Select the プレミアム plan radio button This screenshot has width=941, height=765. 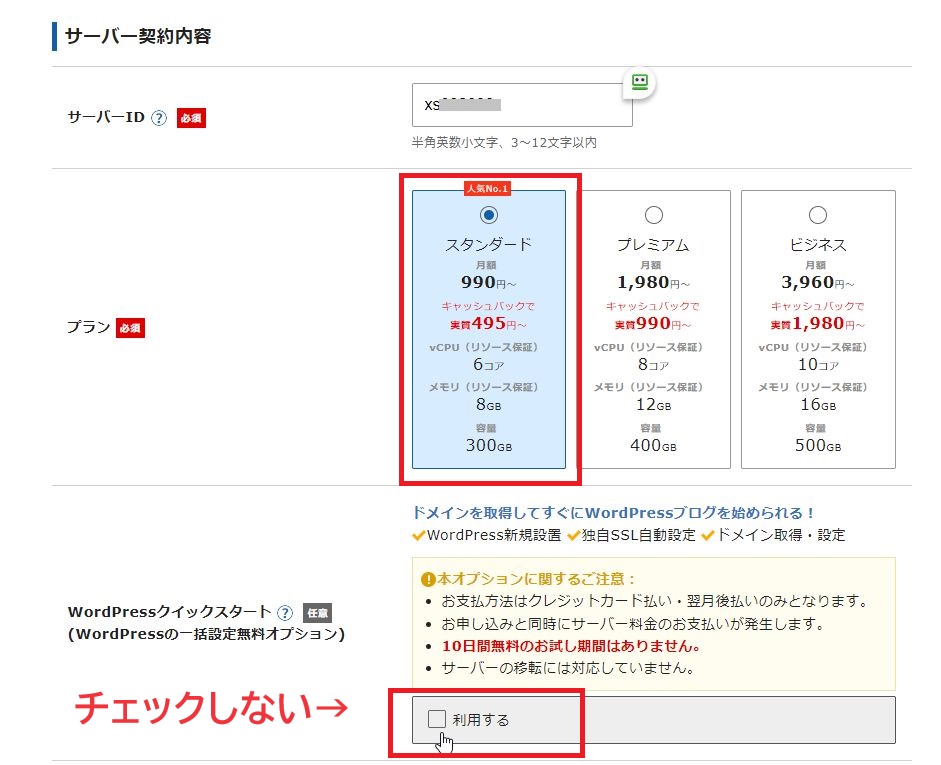653,215
